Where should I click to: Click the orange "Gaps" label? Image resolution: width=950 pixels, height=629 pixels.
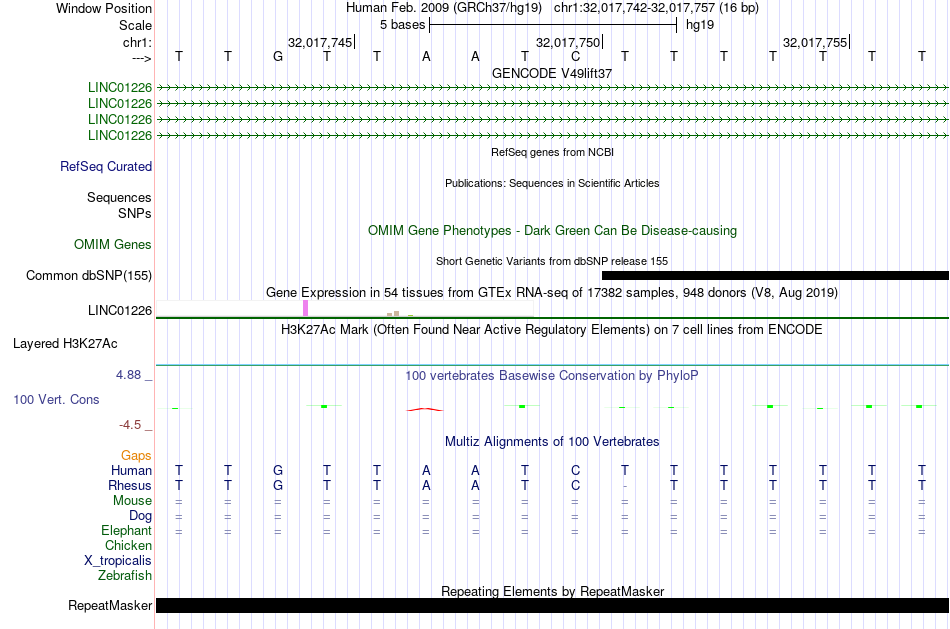pos(136,456)
